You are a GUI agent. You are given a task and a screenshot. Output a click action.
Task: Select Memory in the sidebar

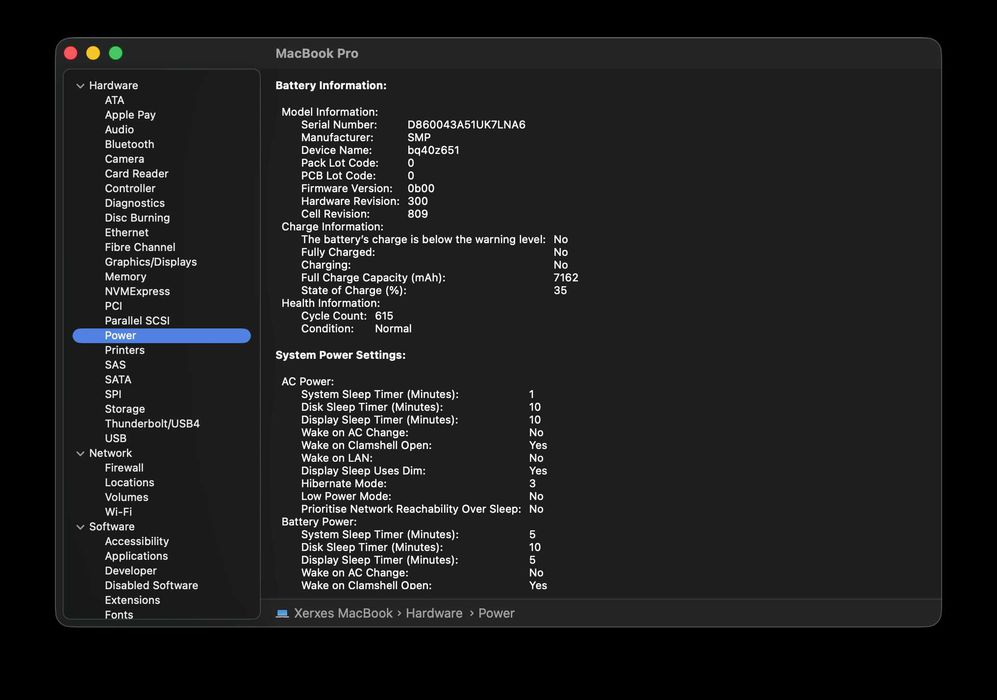pos(126,277)
